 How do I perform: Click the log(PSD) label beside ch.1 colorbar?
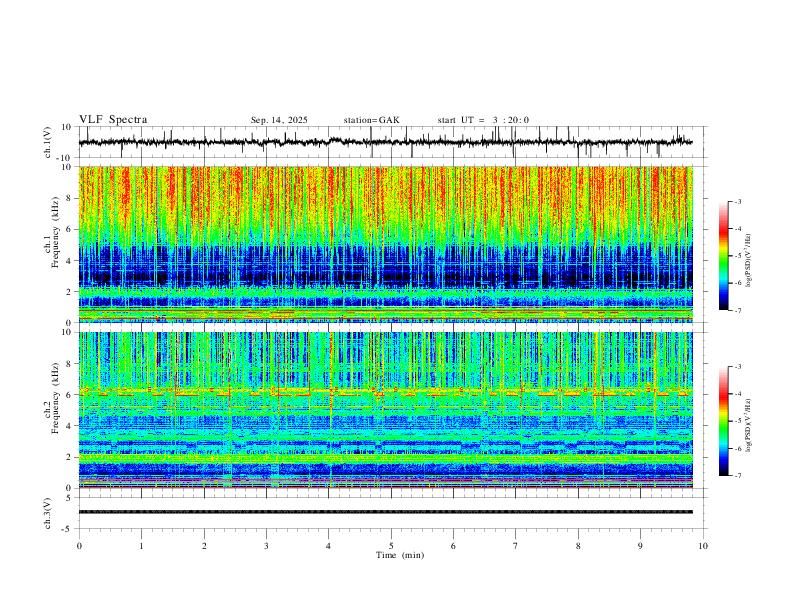pyautogui.click(x=748, y=260)
